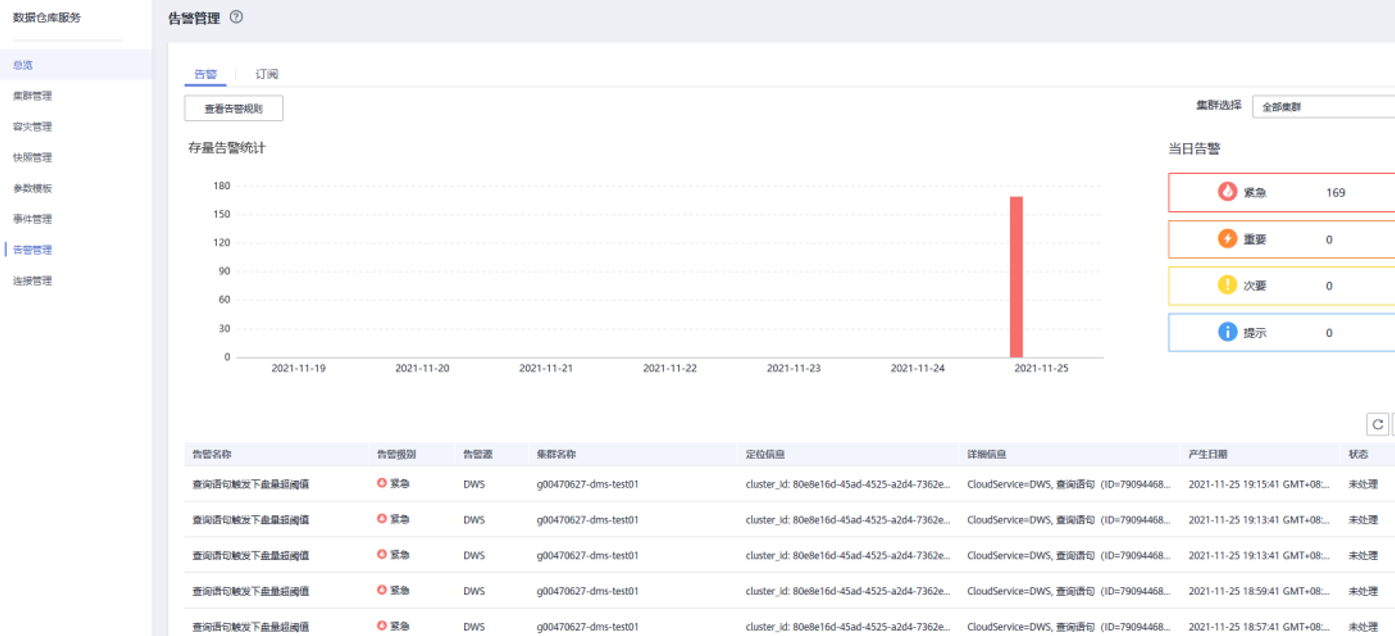This screenshot has height=636, width=1395.
Task: Click the orange lightning 重要 icon
Action: coord(1227,239)
